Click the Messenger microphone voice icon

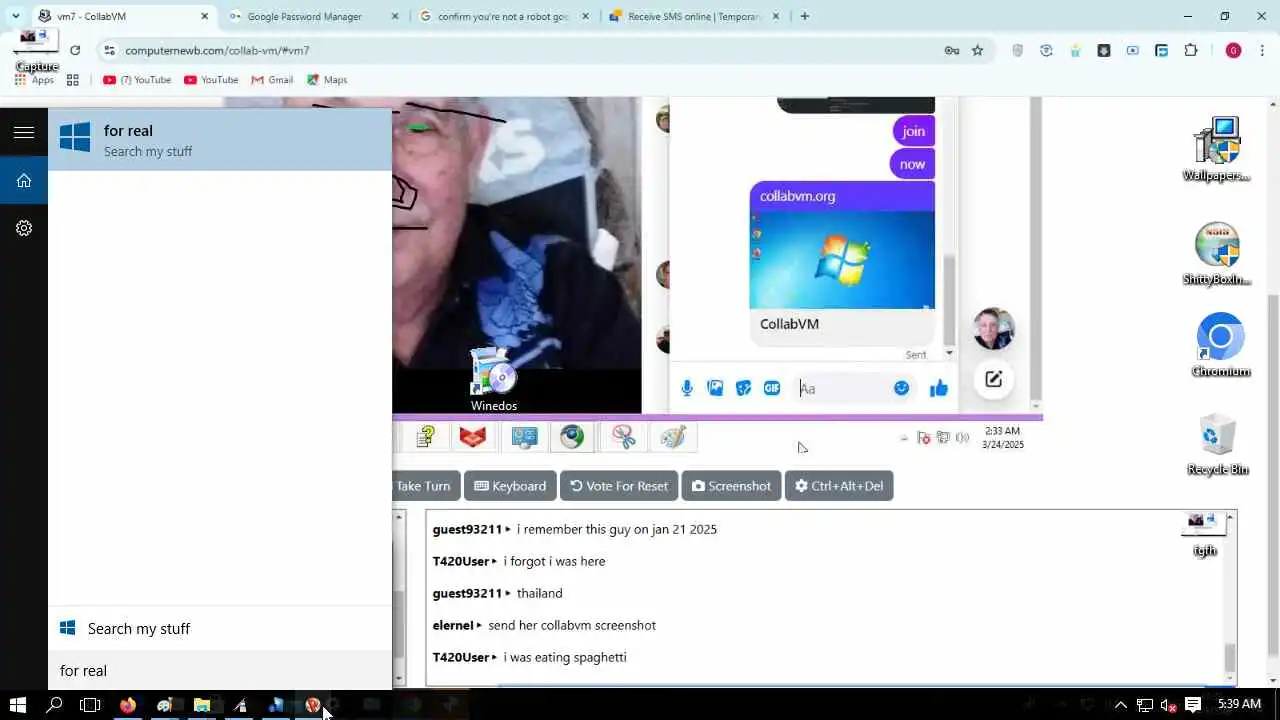point(687,388)
